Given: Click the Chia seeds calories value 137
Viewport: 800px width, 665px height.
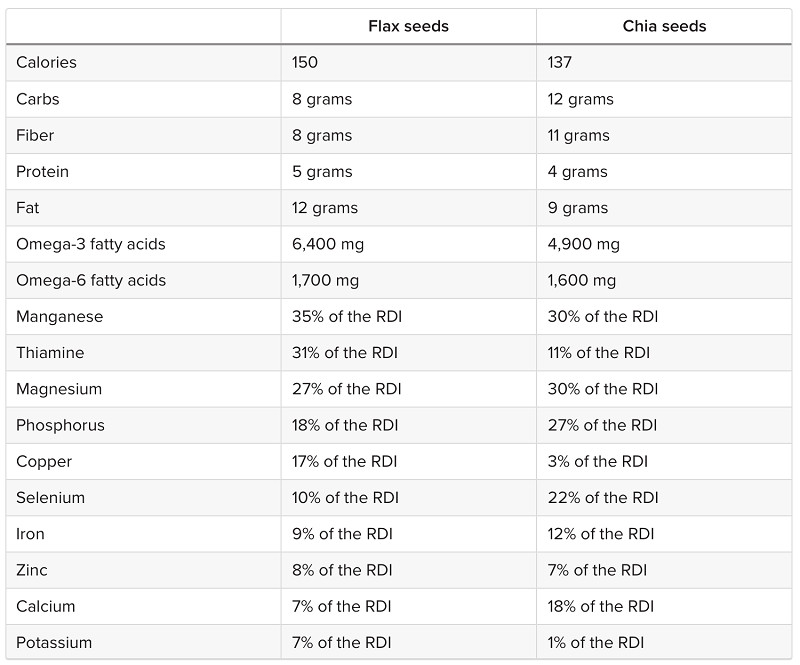Looking at the screenshot, I should coord(561,63).
